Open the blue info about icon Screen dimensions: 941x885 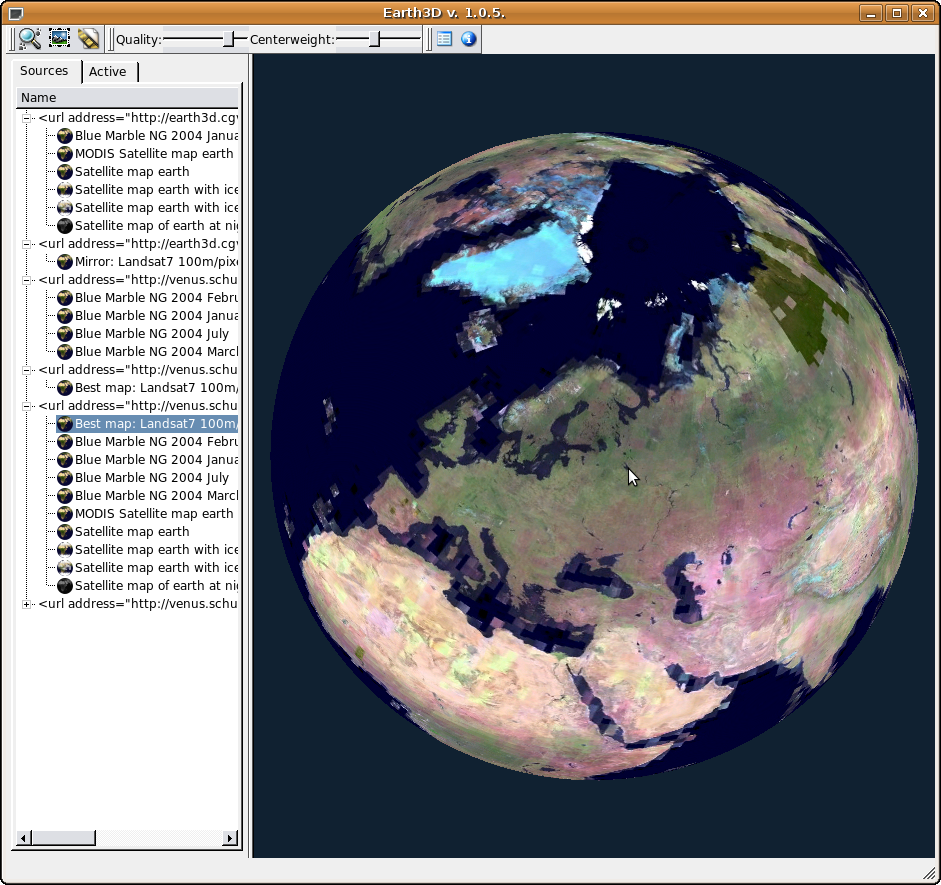(468, 39)
